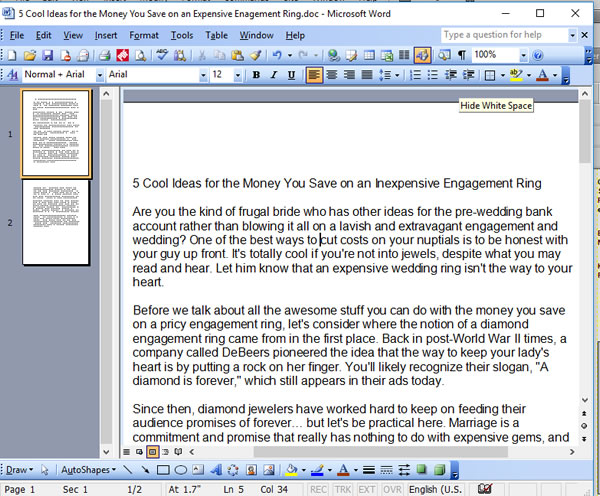Image resolution: width=600 pixels, height=496 pixels.
Task: Select the Line drawing tool
Action: coord(128,470)
